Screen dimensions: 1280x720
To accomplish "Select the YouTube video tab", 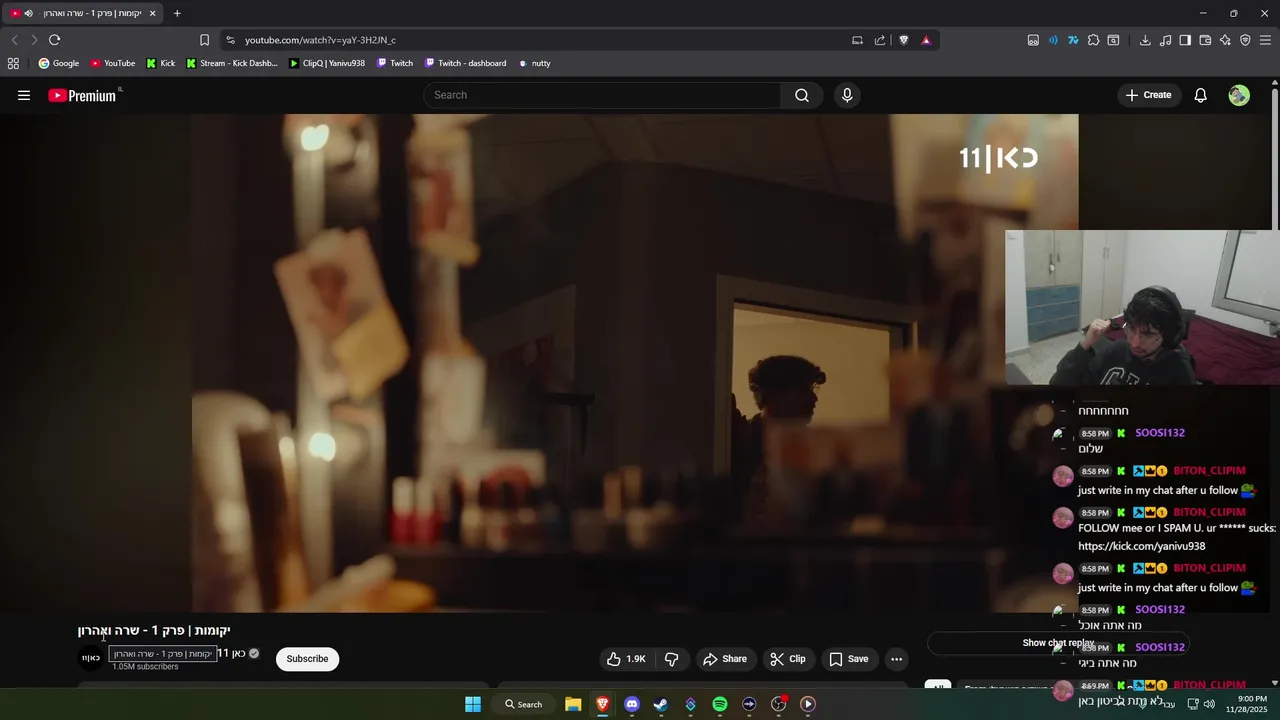I will (83, 13).
